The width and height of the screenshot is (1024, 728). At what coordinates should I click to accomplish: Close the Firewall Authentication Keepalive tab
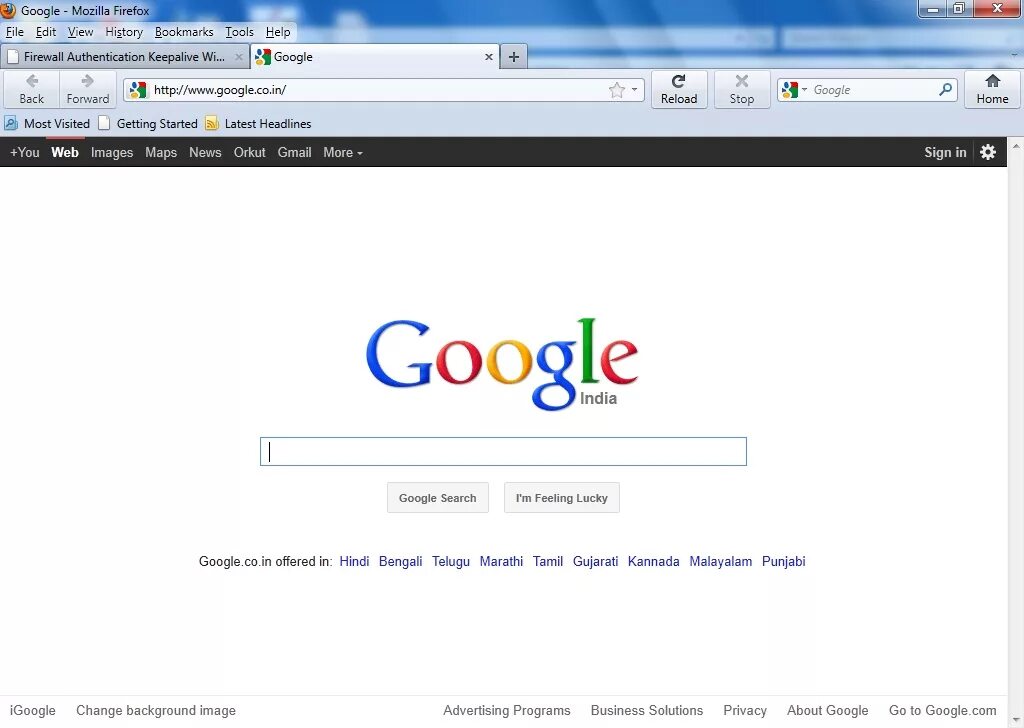coord(239,57)
